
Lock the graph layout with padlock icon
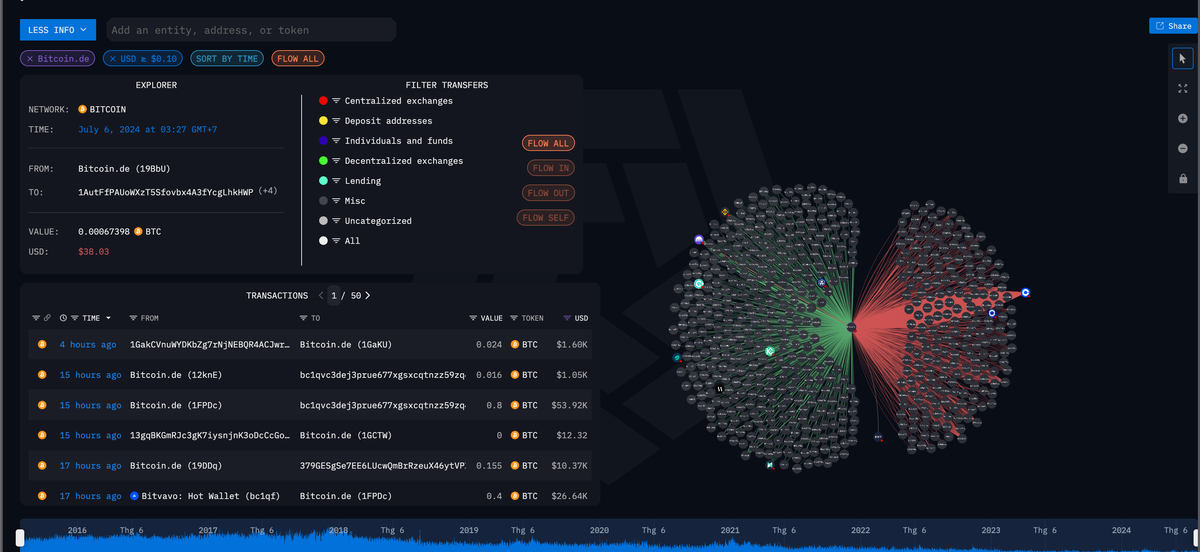1183,179
